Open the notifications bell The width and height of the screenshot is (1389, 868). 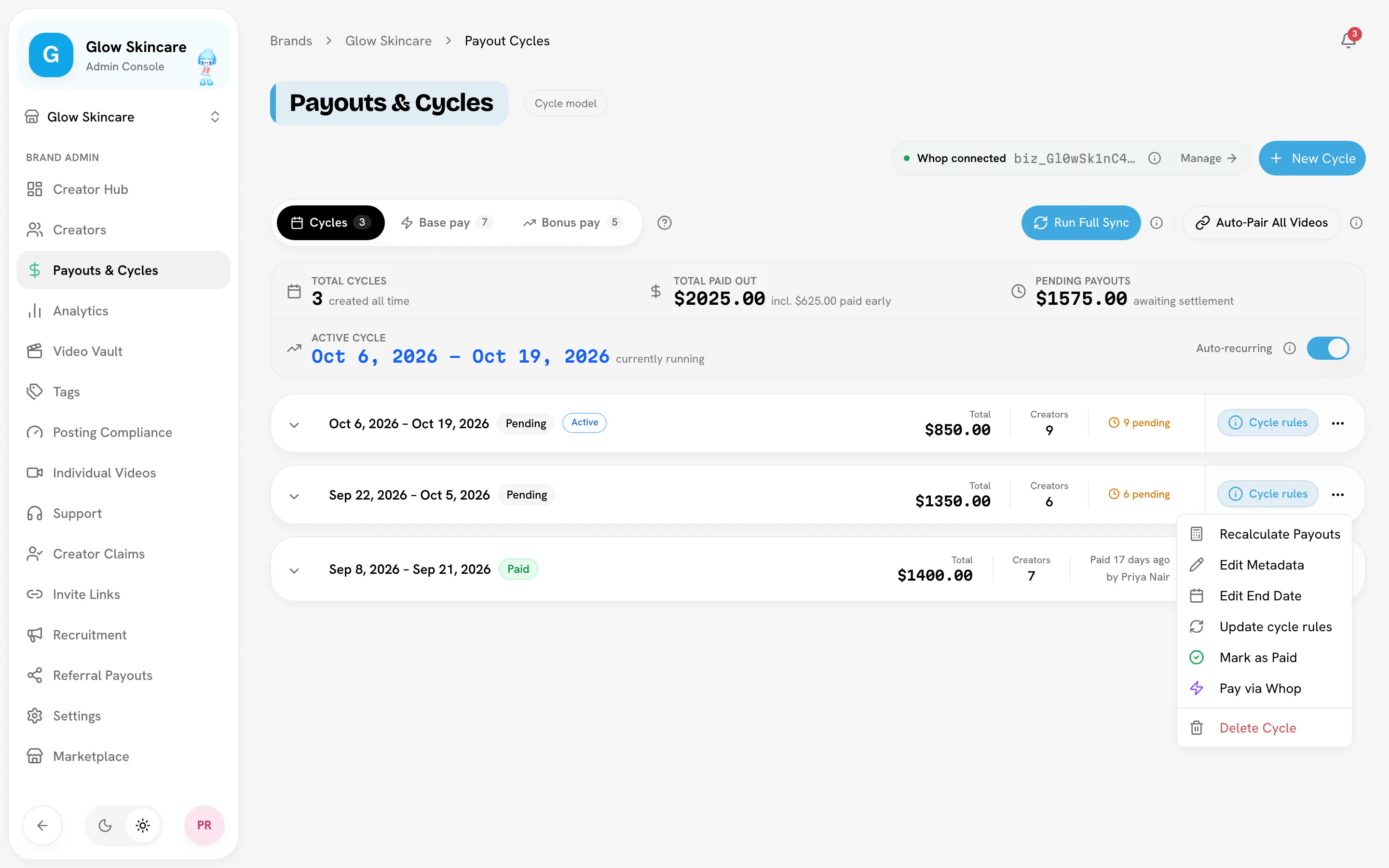point(1348,40)
